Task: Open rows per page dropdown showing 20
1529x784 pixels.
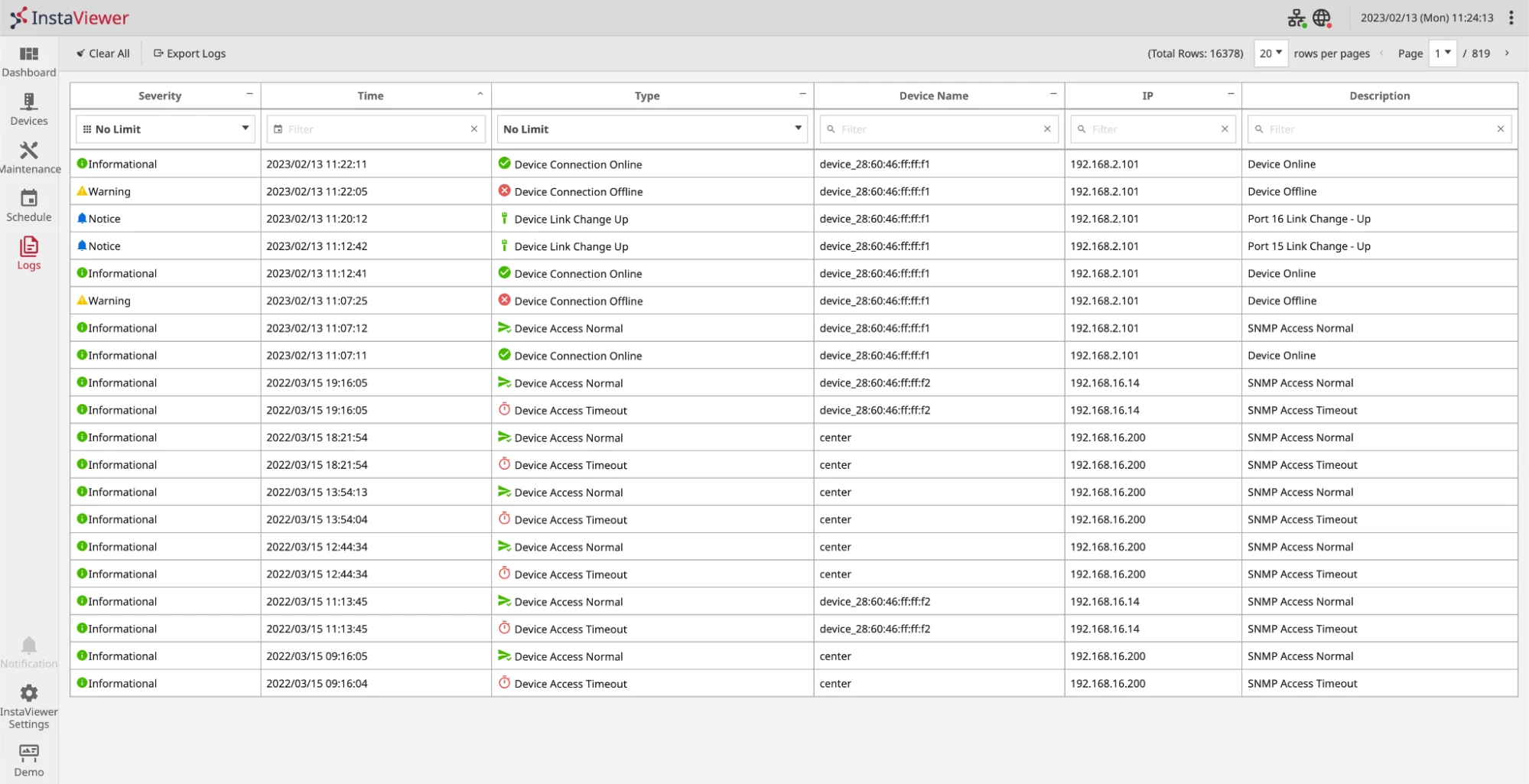Action: click(x=1270, y=54)
